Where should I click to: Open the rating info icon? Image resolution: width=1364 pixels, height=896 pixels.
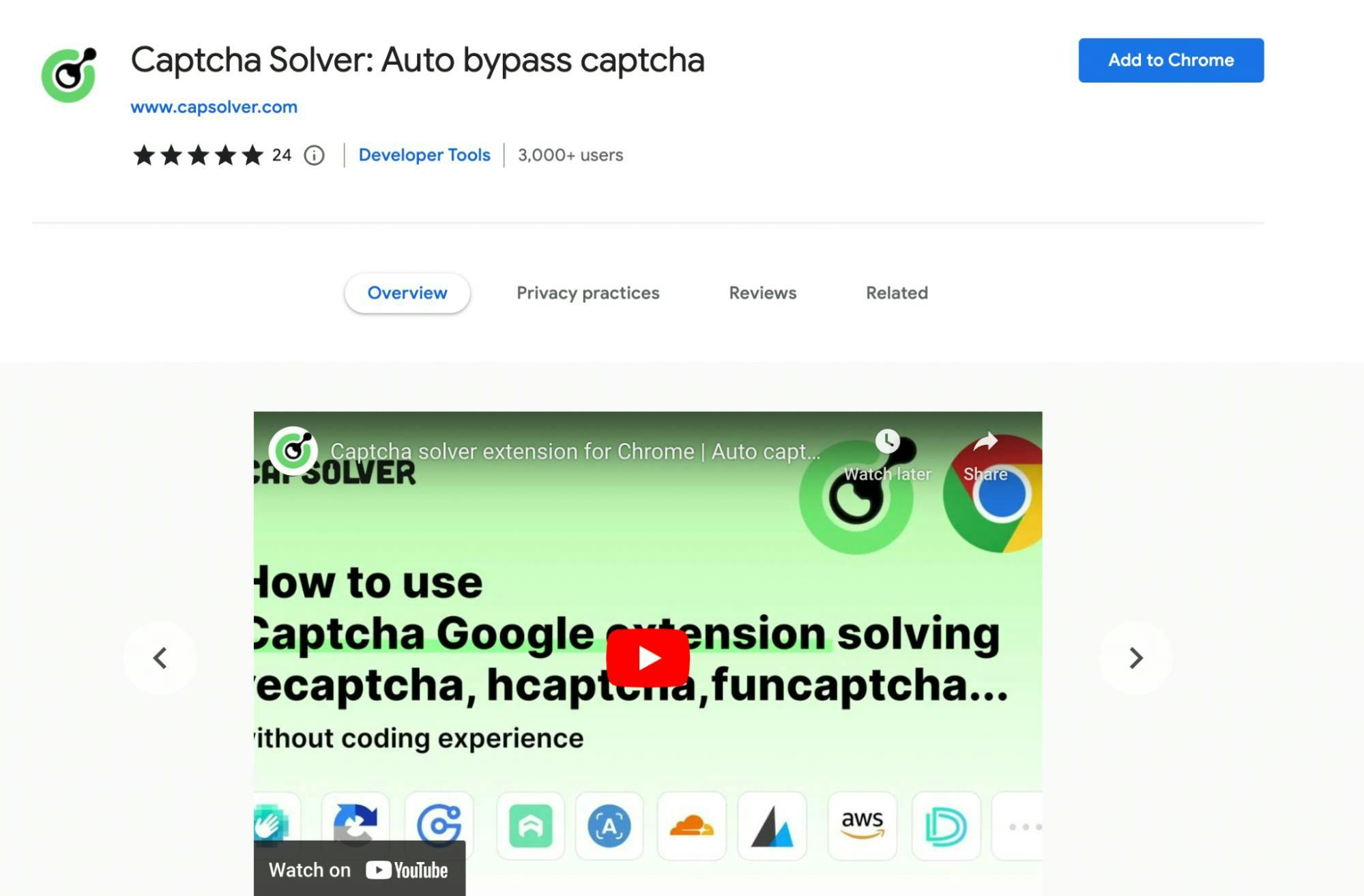pos(314,156)
